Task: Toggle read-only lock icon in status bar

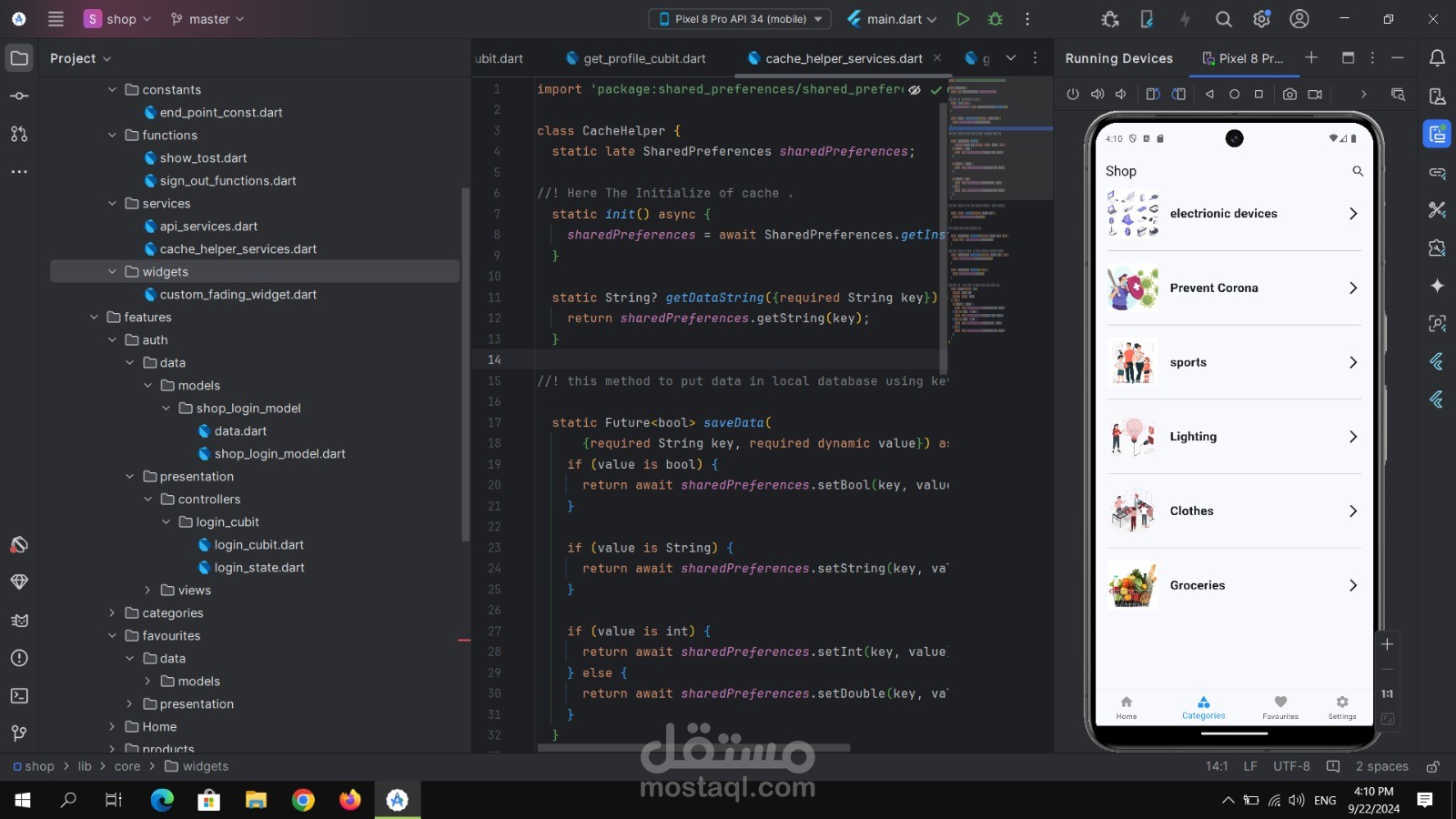Action: [x=1432, y=766]
